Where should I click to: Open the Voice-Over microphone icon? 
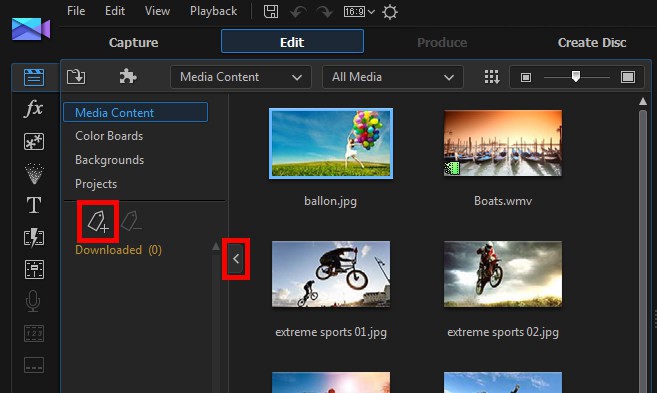[33, 301]
